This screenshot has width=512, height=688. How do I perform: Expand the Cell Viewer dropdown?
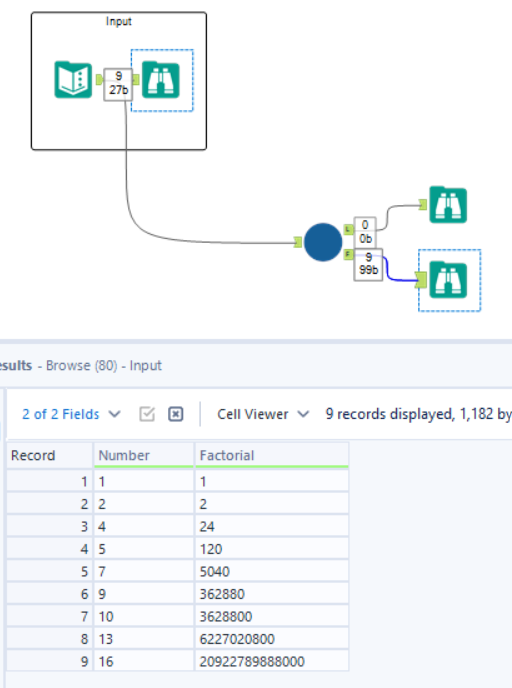[263, 414]
